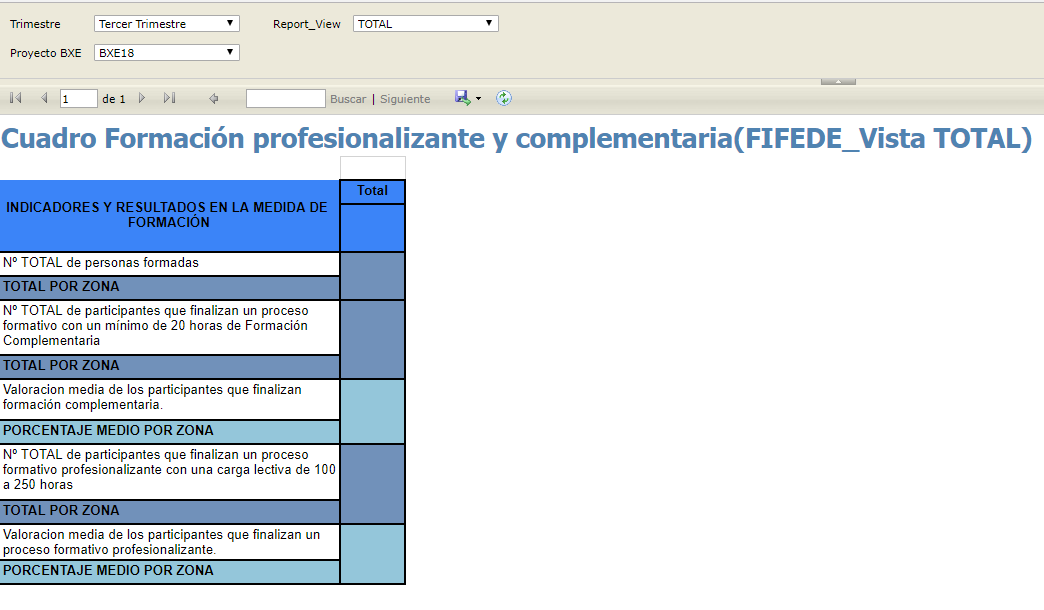Go to the previous report page
The height and width of the screenshot is (610, 1044).
point(44,98)
